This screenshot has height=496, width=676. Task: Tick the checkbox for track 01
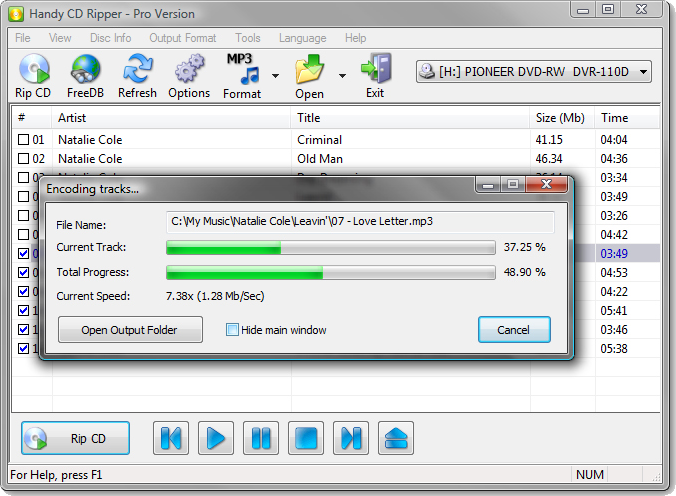24,140
